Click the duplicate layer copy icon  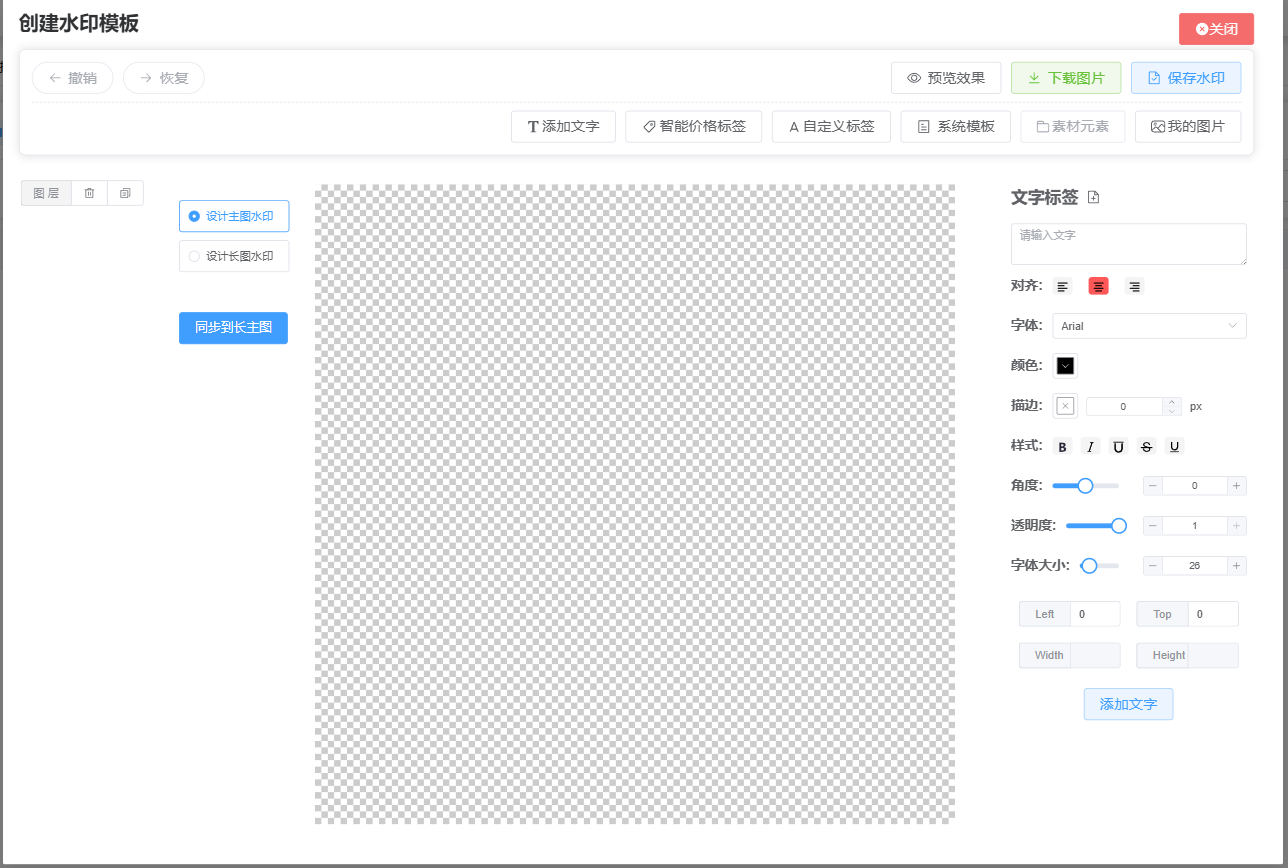click(x=125, y=193)
